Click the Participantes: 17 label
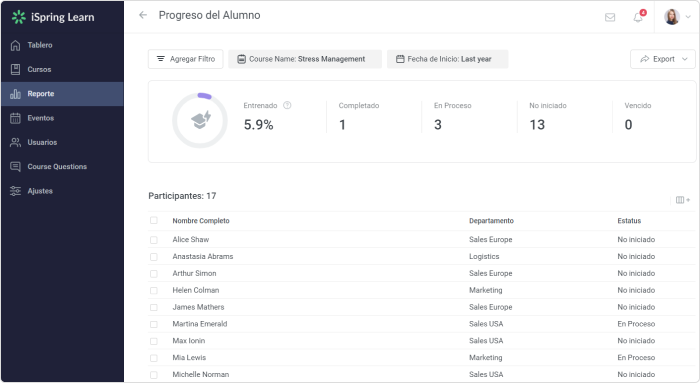Image resolution: width=700 pixels, height=383 pixels. pyautogui.click(x=182, y=196)
